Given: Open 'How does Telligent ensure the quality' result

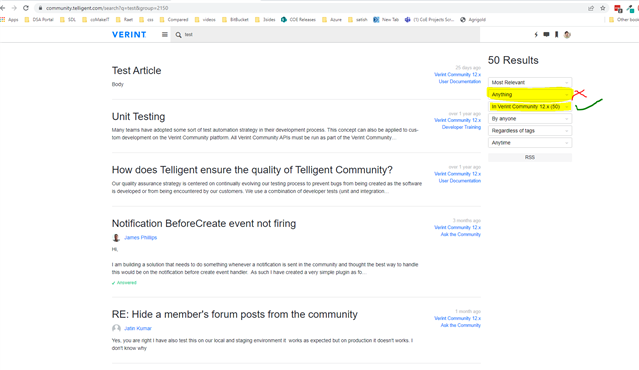Looking at the screenshot, I should point(252,170).
